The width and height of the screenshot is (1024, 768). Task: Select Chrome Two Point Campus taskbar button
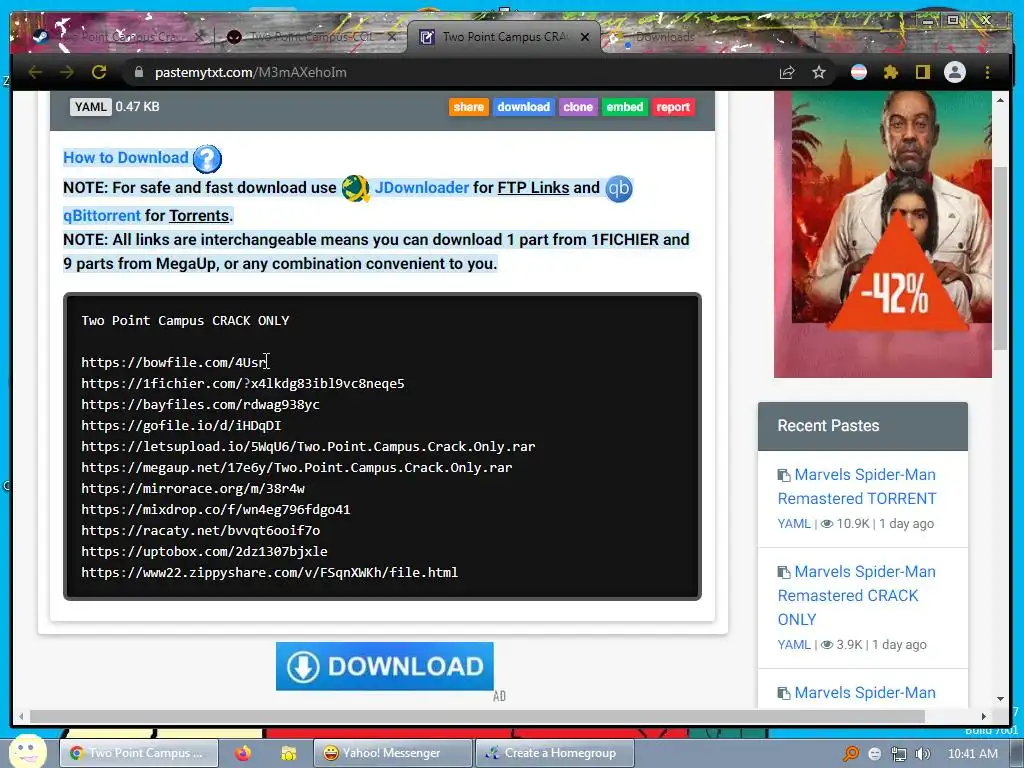click(x=139, y=753)
